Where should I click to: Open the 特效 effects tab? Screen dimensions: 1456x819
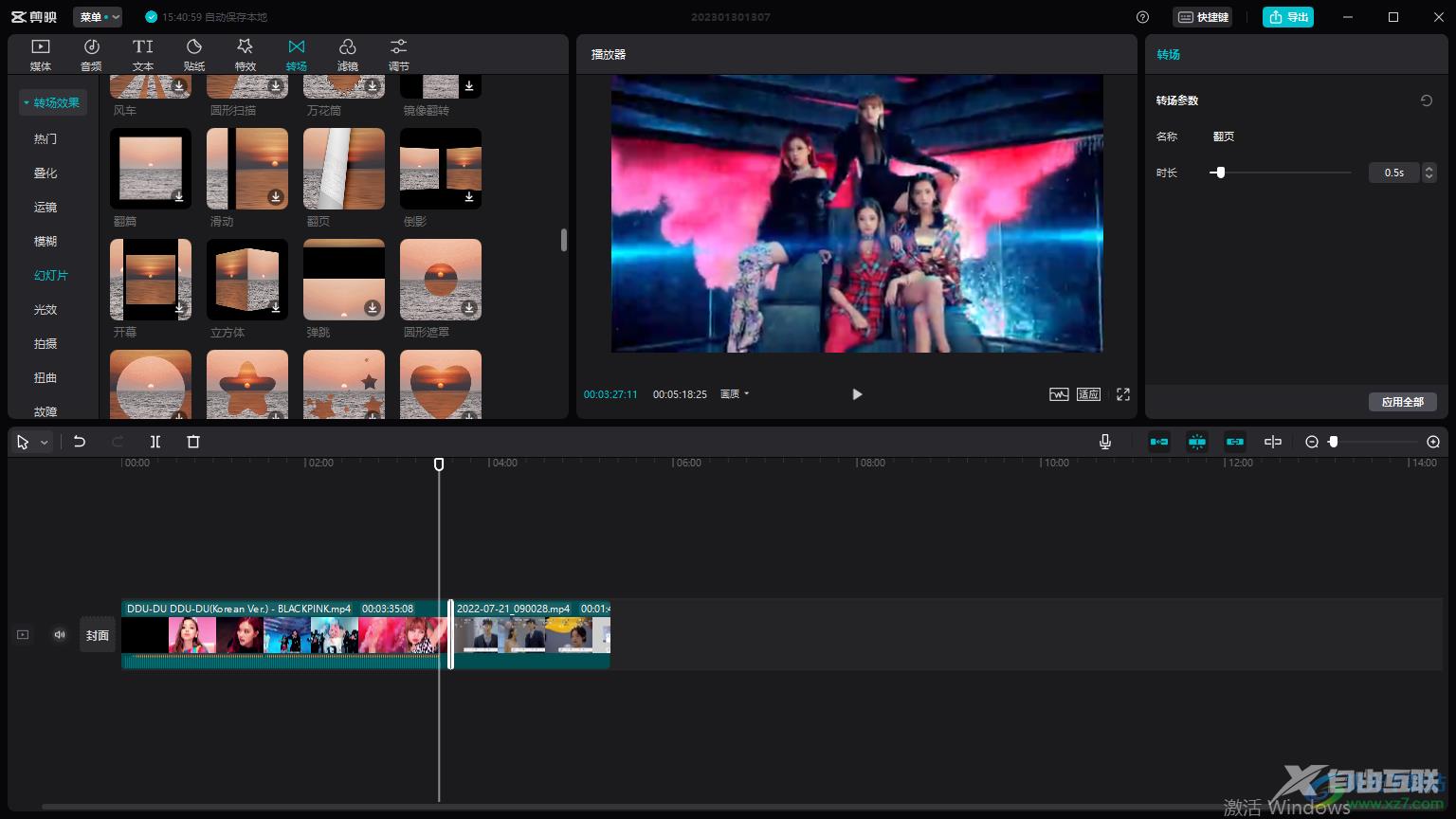246,55
